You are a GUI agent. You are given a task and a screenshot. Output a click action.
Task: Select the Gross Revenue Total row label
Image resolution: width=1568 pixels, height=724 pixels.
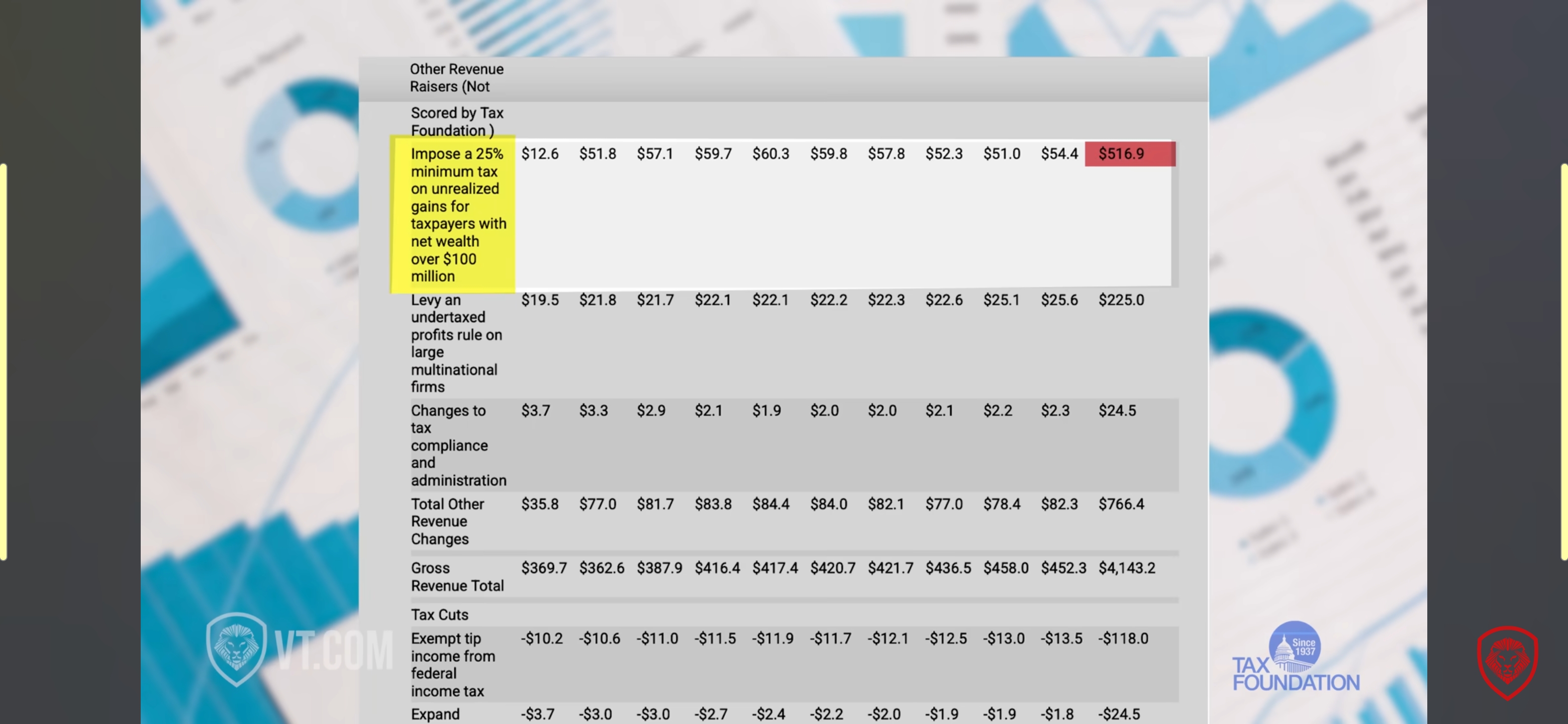click(456, 577)
